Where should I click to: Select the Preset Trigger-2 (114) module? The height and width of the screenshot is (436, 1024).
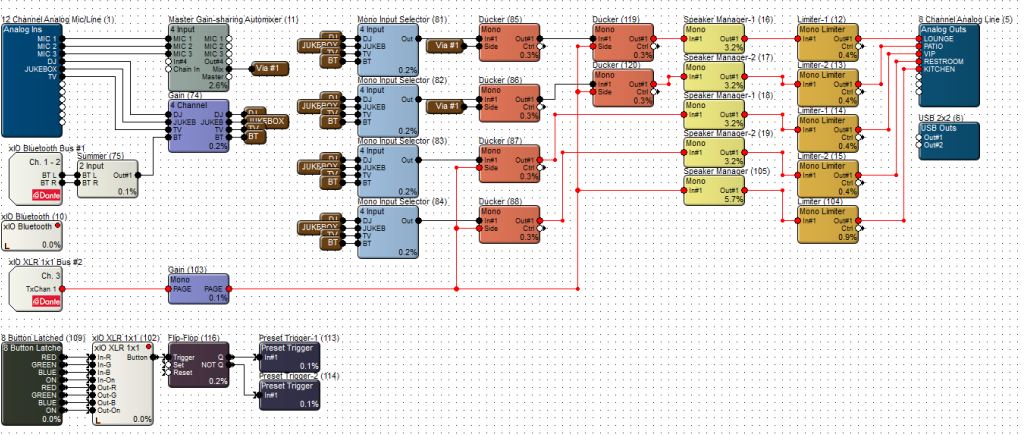tap(290, 394)
